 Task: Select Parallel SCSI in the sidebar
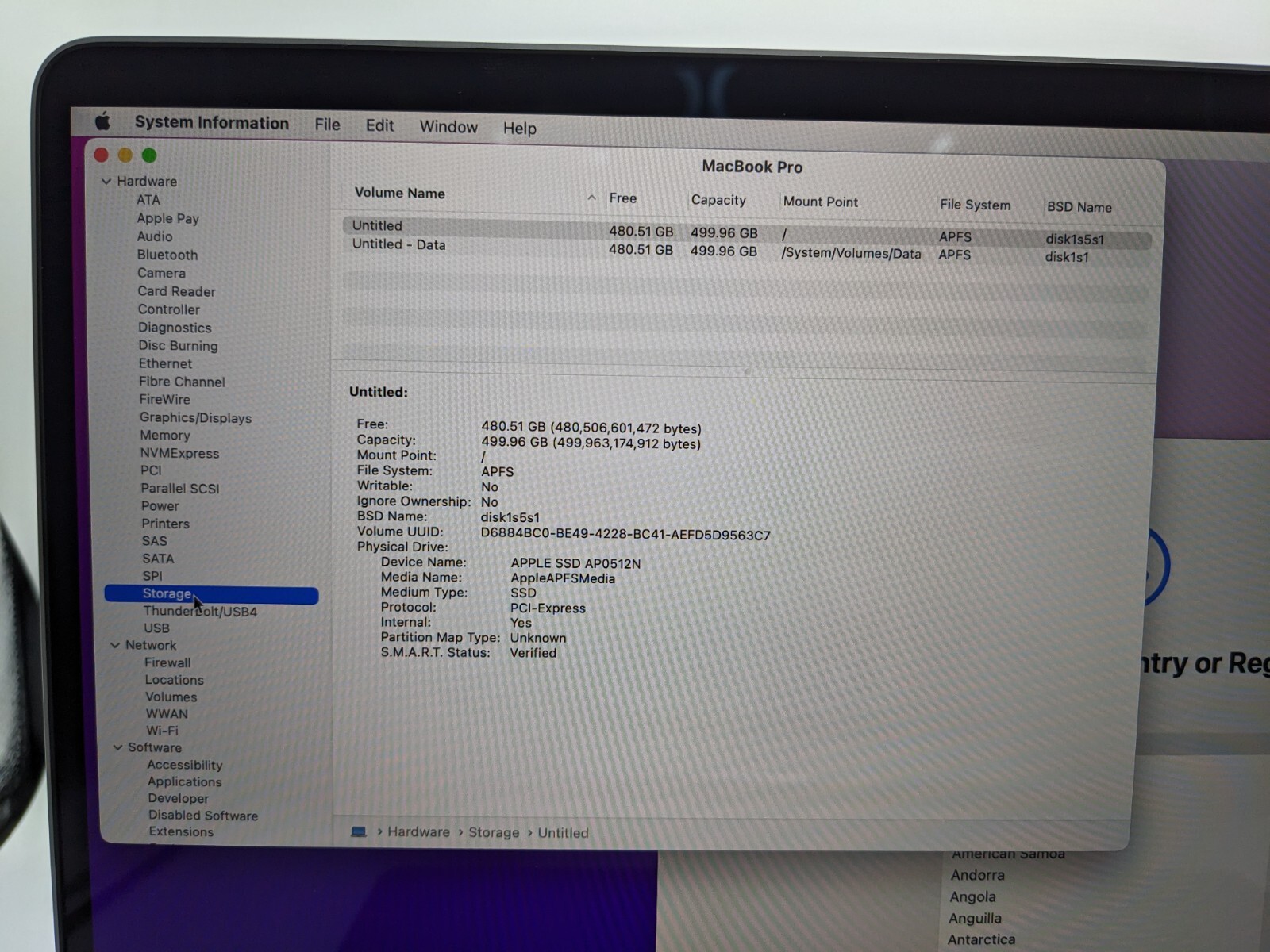click(180, 489)
